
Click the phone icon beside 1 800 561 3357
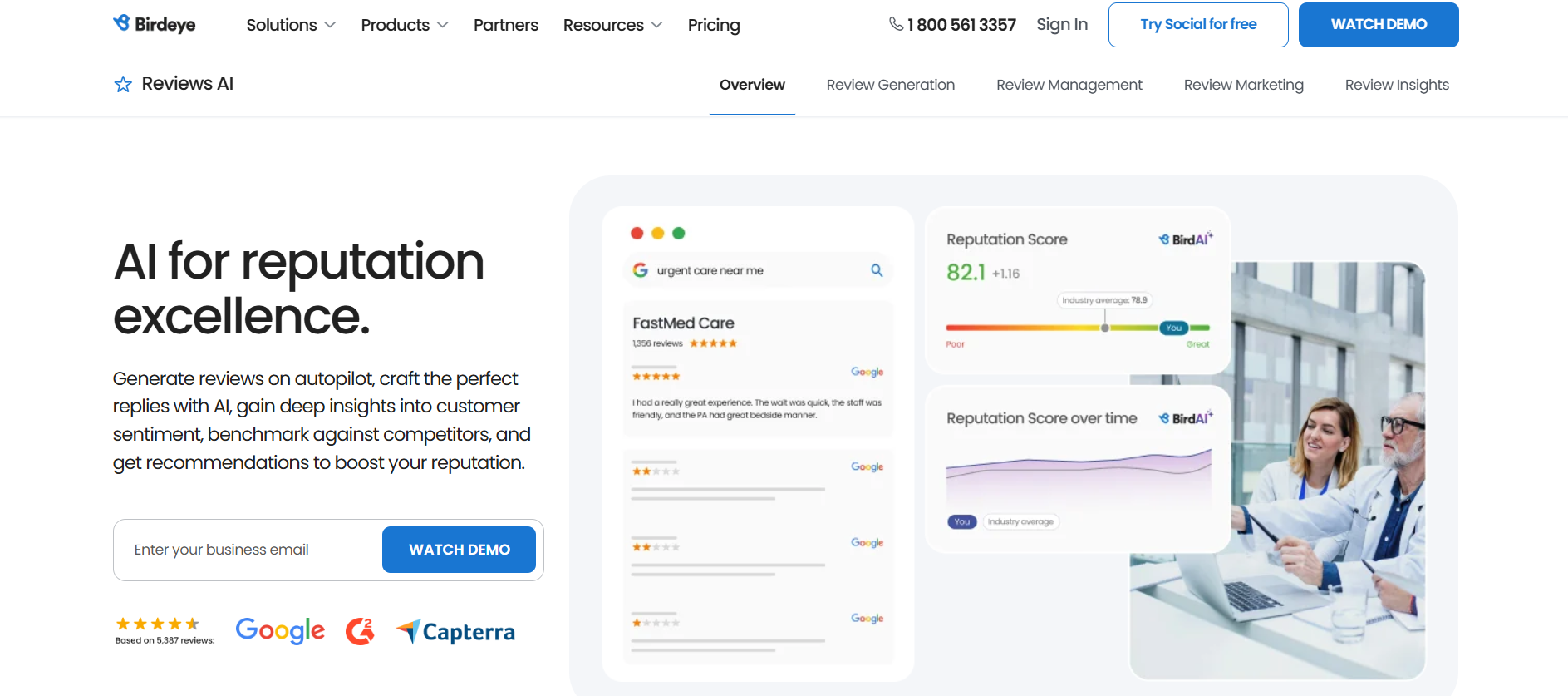pyautogui.click(x=896, y=24)
